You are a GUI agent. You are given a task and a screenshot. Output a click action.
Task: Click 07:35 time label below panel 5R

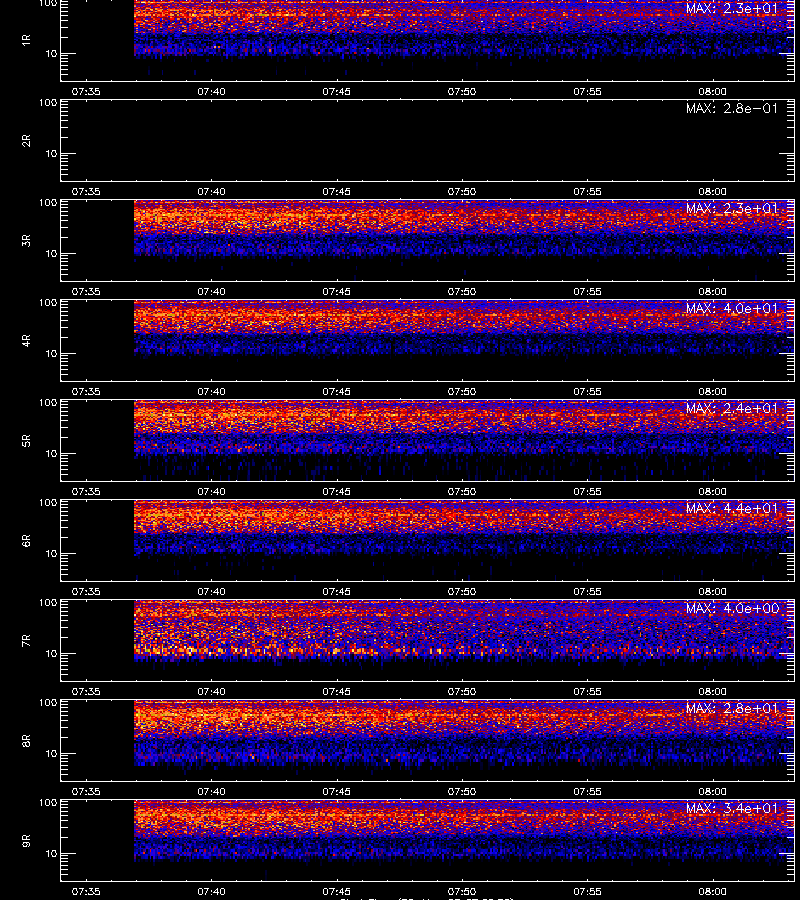click(86, 491)
